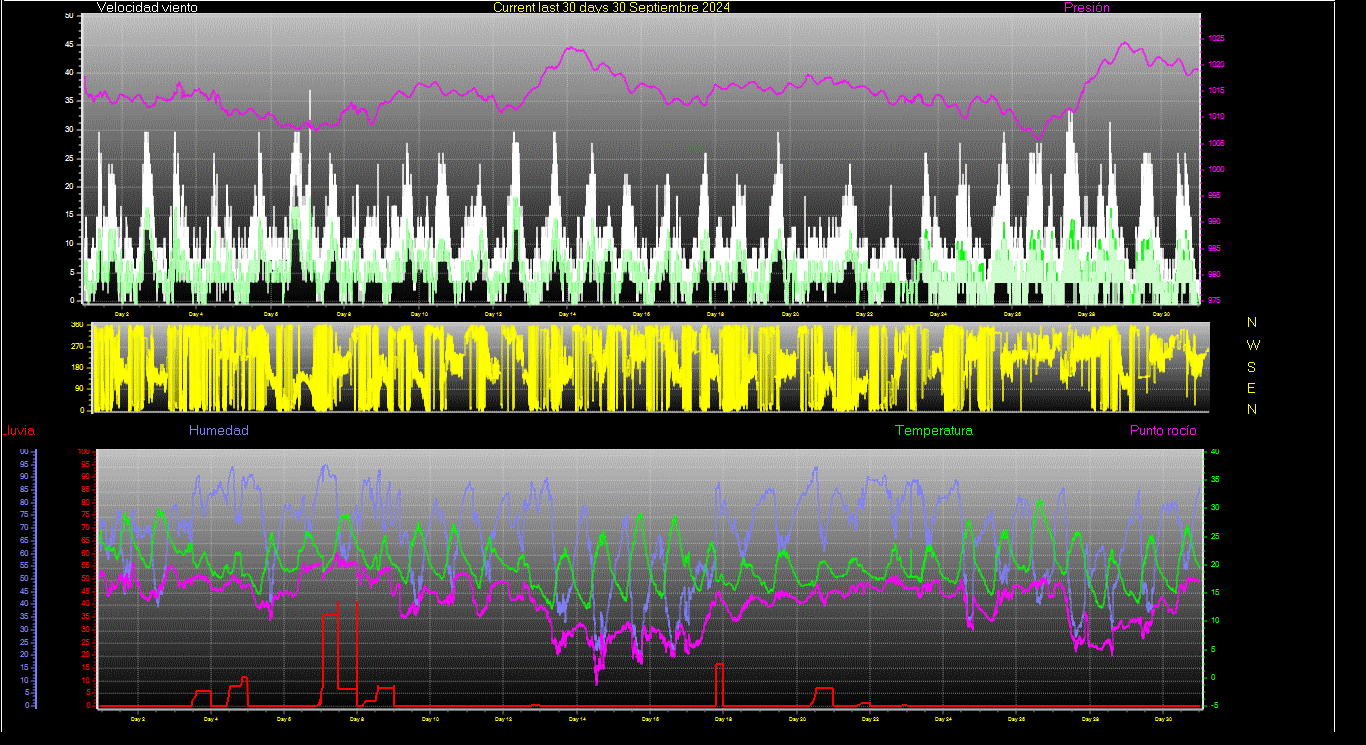Click the 'Day 18' label under wind speed chart

[x=715, y=314]
